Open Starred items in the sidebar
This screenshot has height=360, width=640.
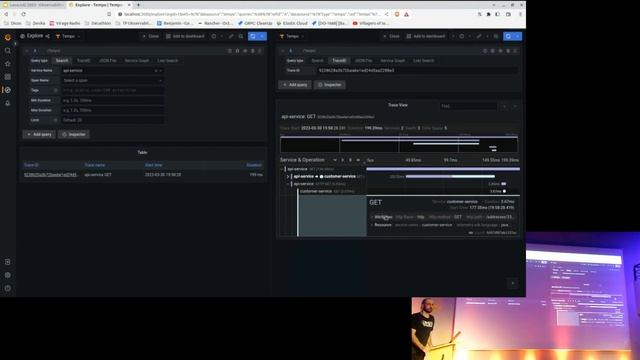7,64
